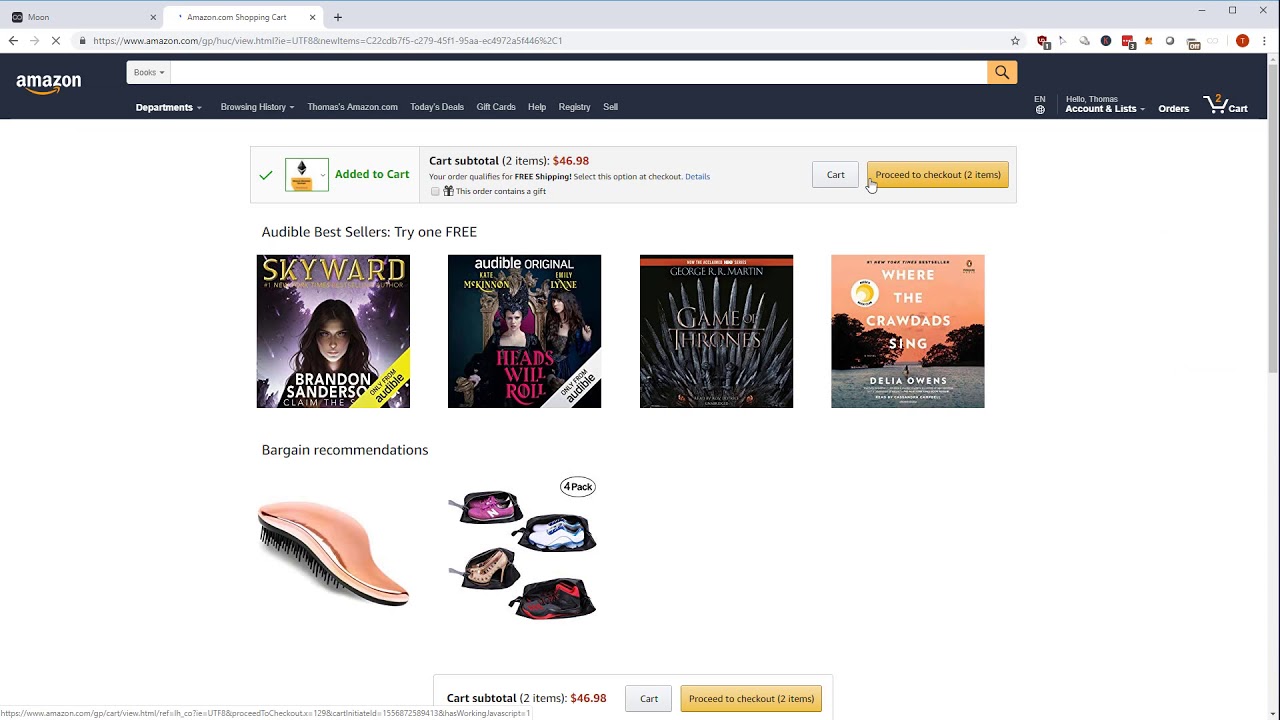Click the browser forward arrow
Screen dimensions: 1280x720
[34, 41]
